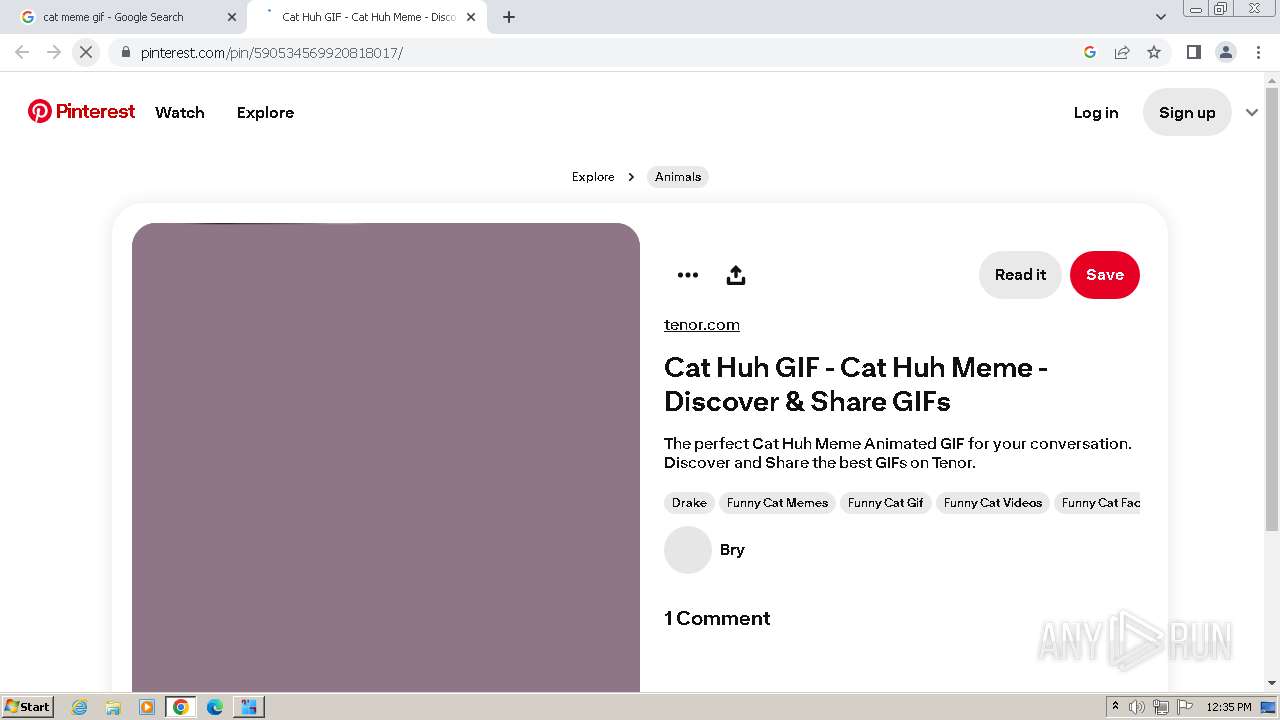Bookmark this page with the star icon

tap(1154, 52)
